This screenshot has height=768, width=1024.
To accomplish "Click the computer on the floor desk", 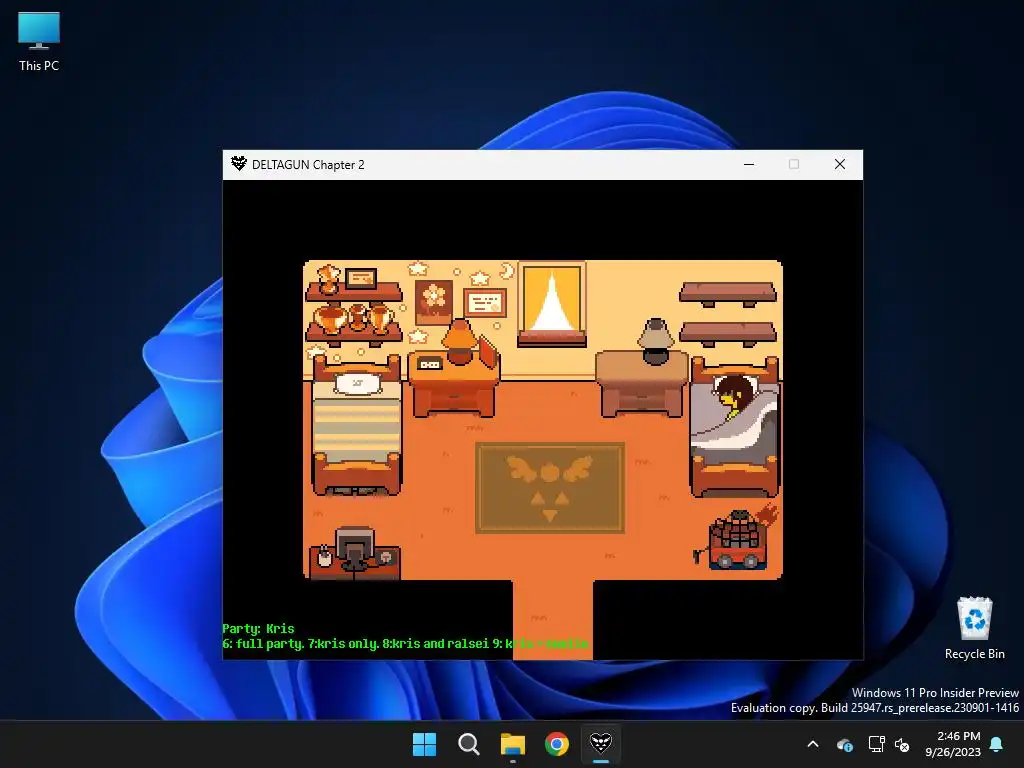I will [355, 547].
